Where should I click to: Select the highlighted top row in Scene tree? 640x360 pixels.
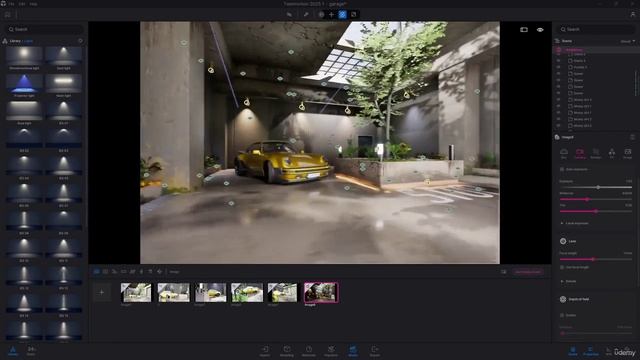point(595,50)
